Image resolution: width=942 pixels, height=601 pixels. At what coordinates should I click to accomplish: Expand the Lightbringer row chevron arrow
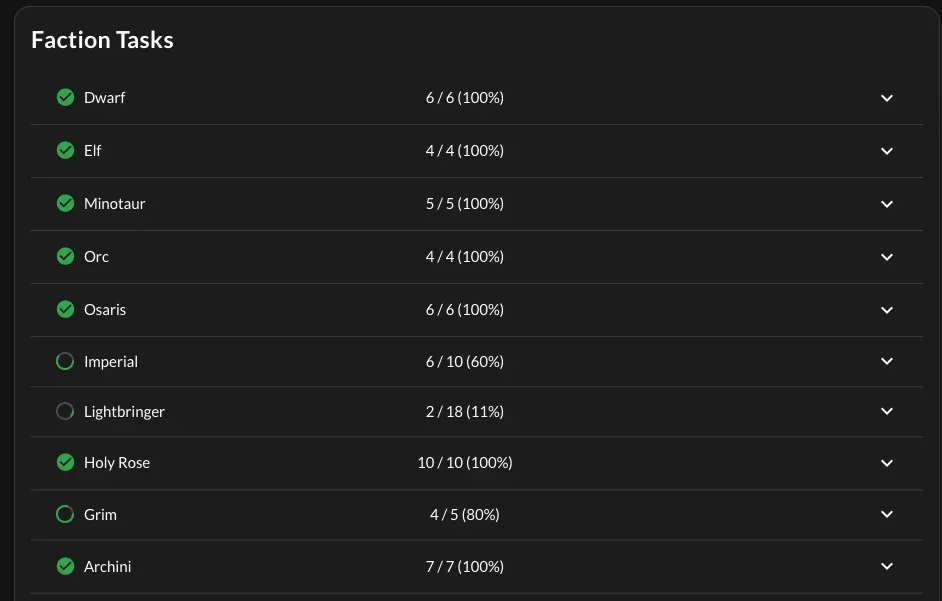click(887, 411)
